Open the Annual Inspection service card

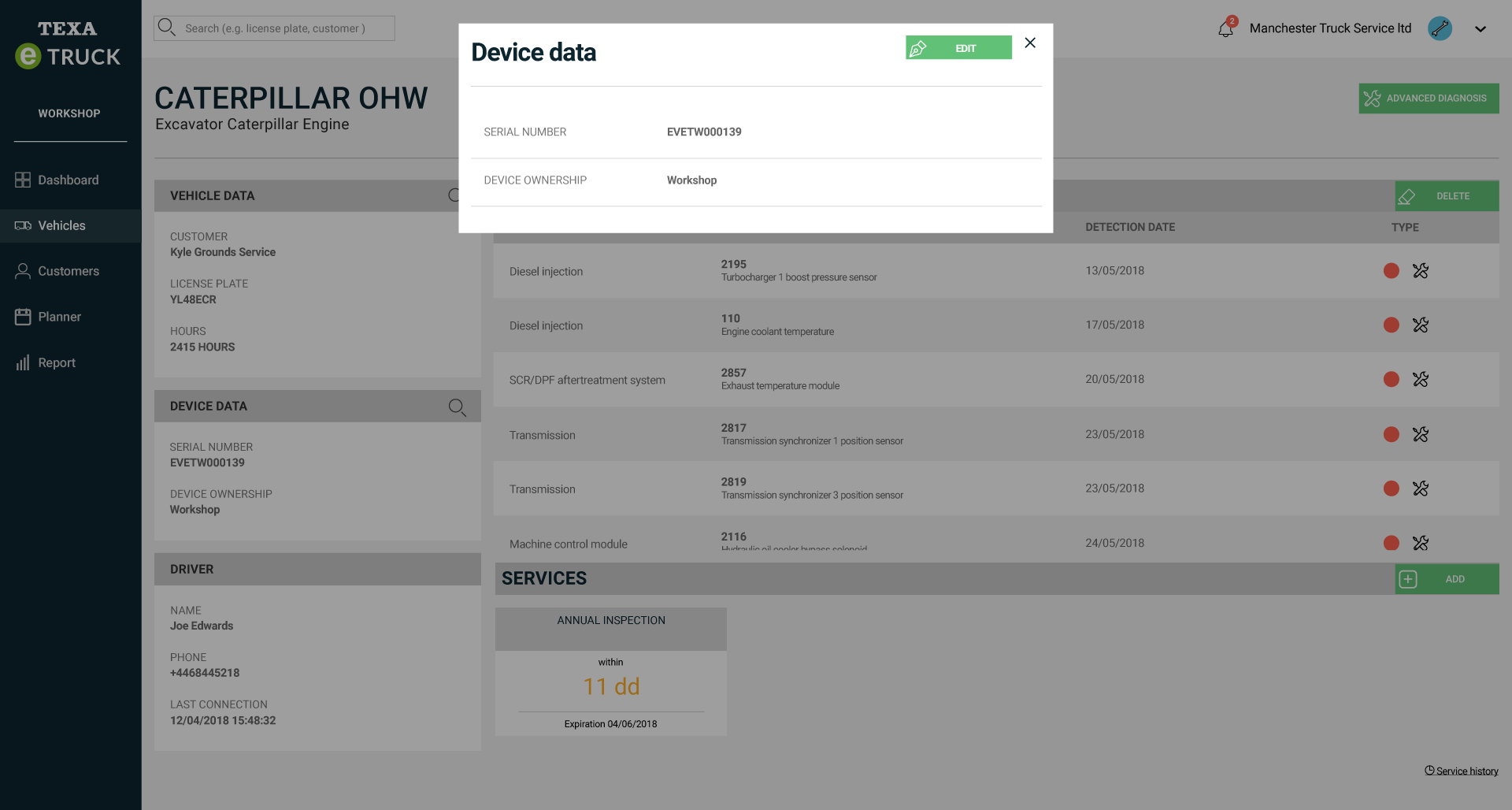pyautogui.click(x=611, y=671)
